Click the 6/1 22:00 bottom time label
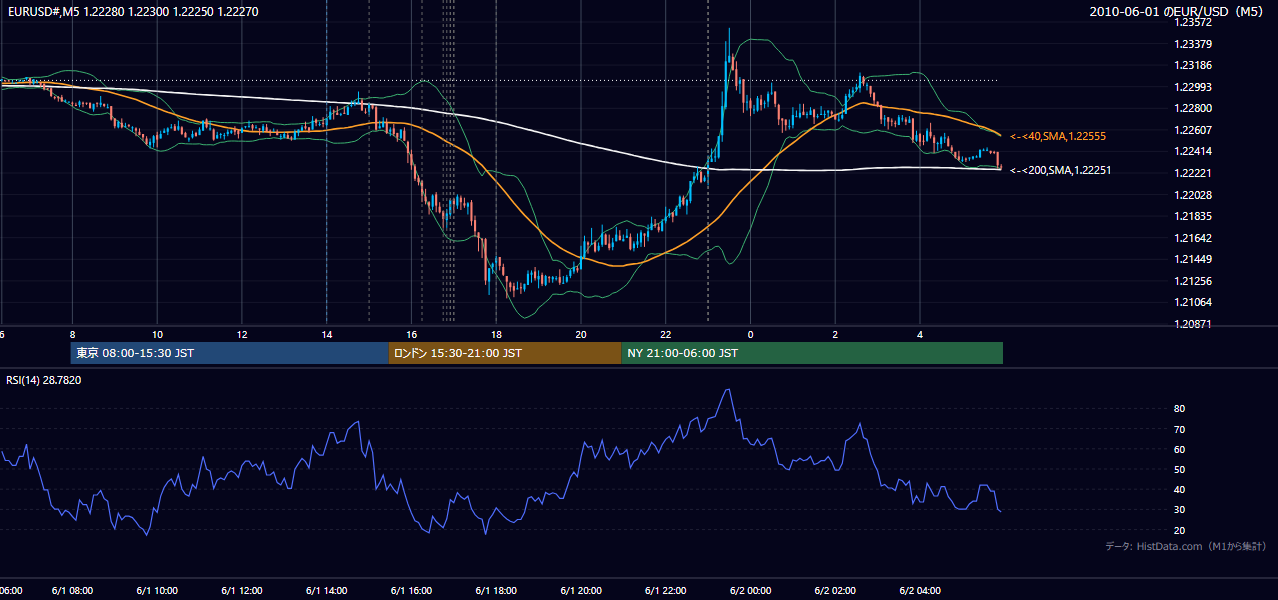 click(666, 591)
